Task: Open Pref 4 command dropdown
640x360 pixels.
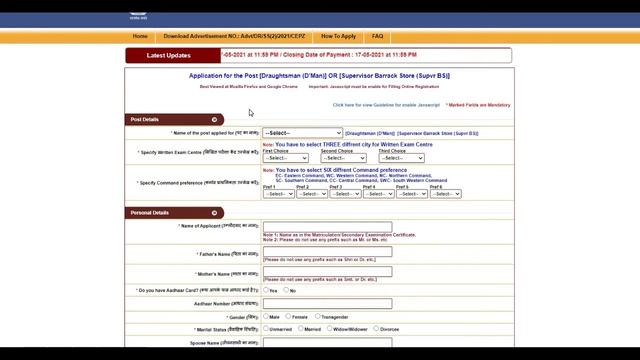Action: click(379, 194)
